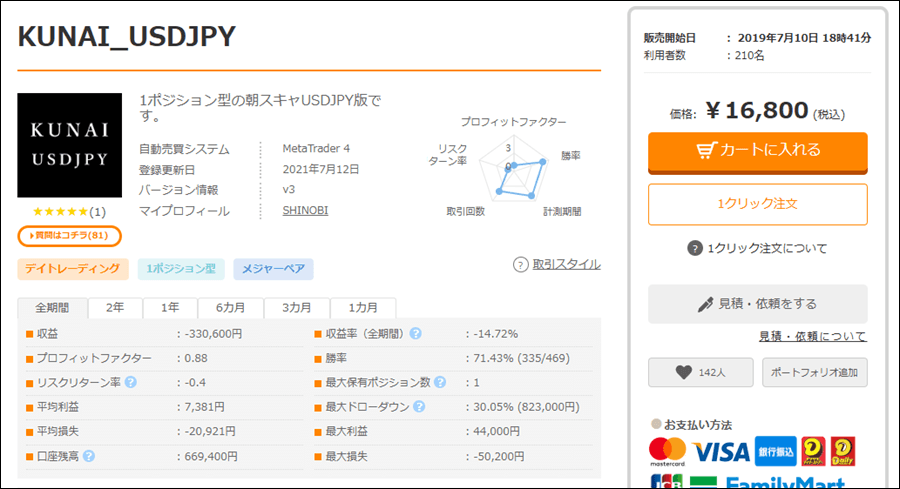Click the price ¥16,800
The width and height of the screenshot is (900, 489).
(757, 111)
